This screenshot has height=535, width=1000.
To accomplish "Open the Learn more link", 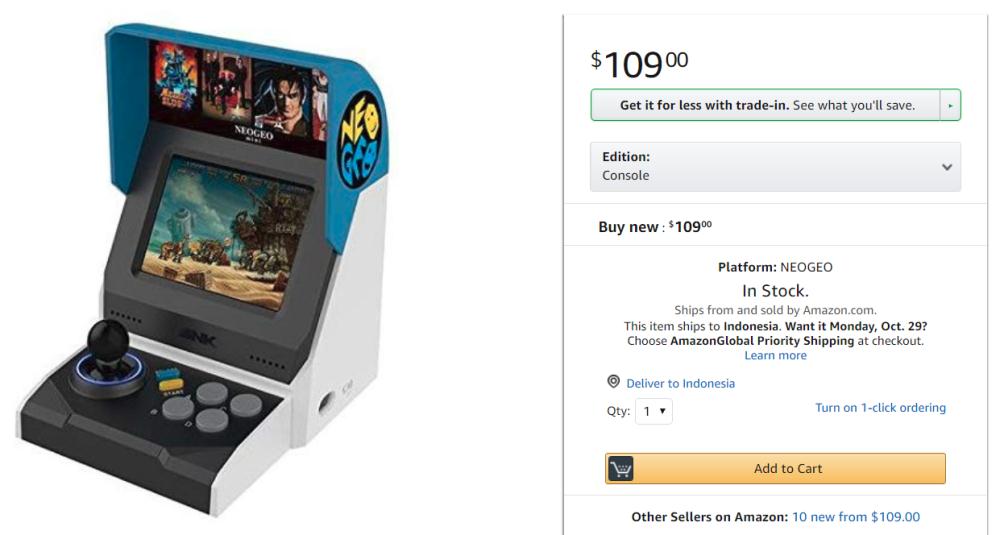I will click(775, 356).
